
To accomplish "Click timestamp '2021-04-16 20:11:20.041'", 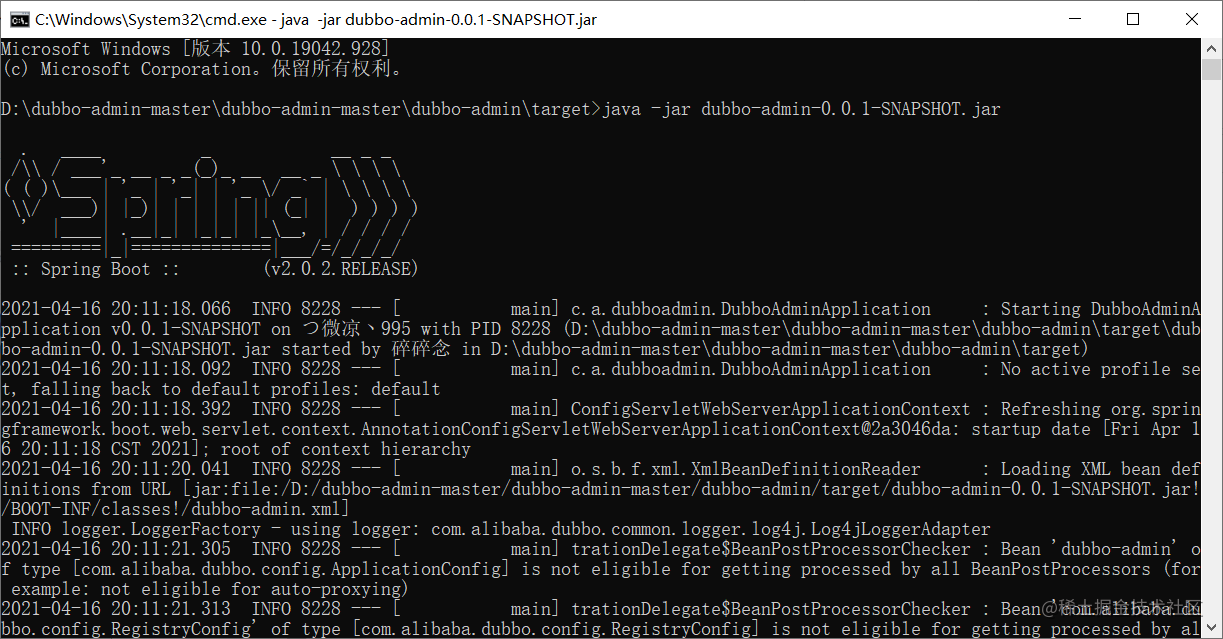I will 116,469.
